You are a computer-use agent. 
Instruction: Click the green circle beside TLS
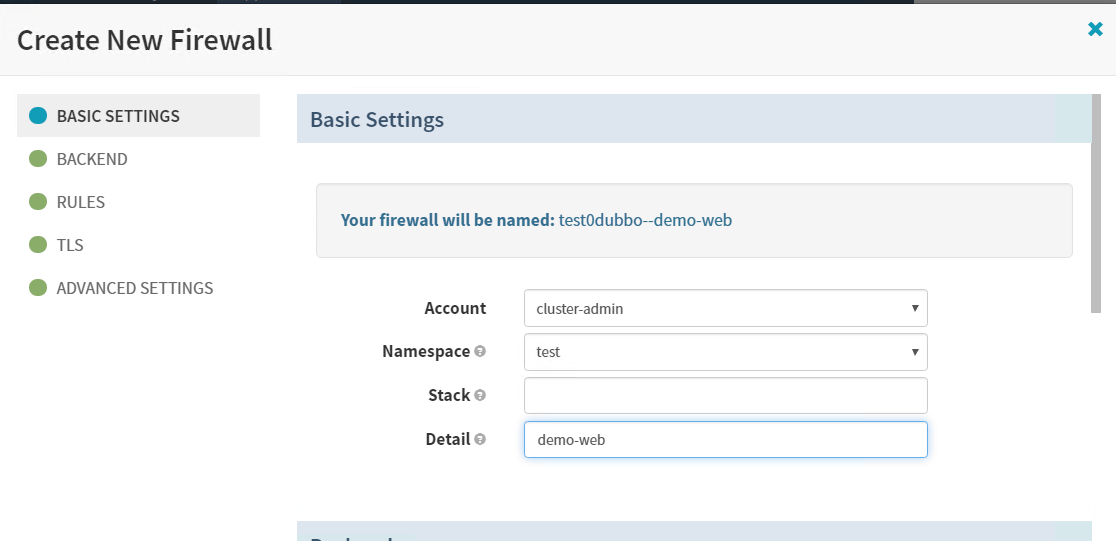[x=38, y=245]
